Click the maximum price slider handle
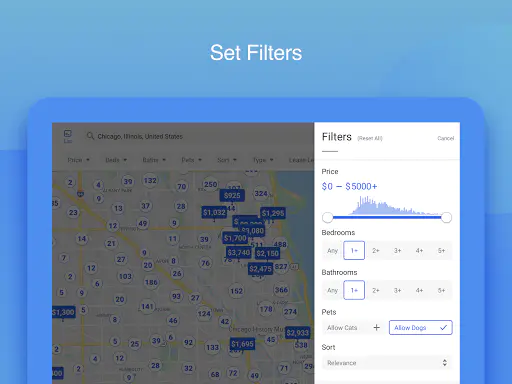512x384 pixels. (x=446, y=218)
